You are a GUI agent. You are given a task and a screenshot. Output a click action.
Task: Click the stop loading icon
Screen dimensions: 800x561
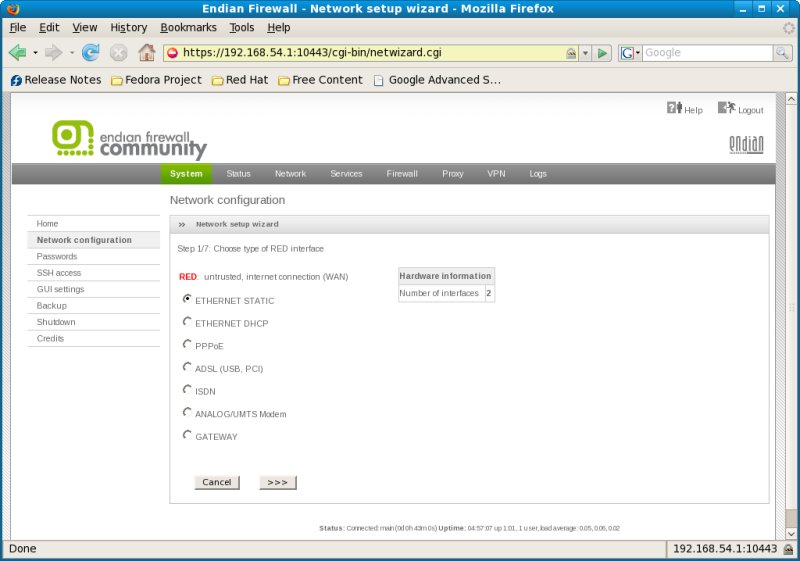[119, 53]
